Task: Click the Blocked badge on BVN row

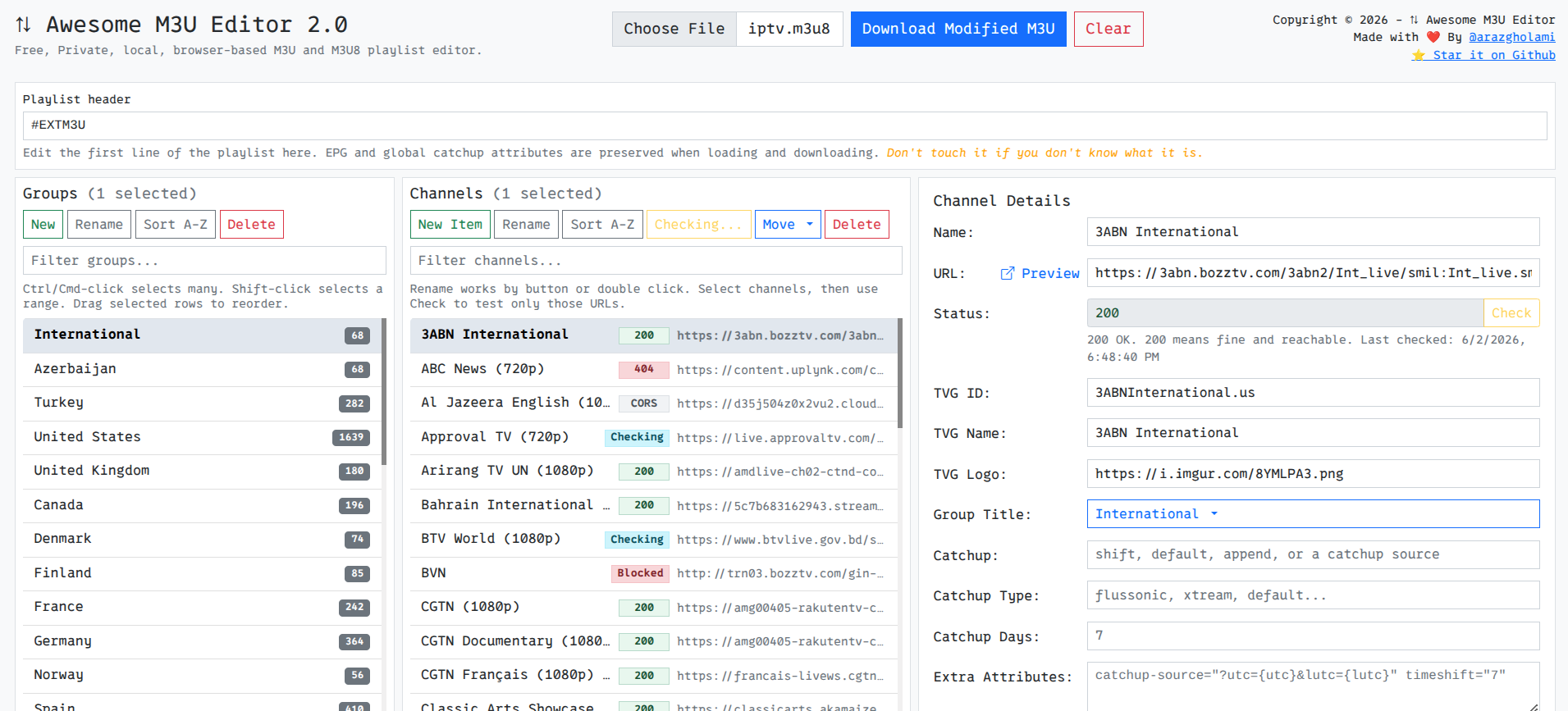Action: [640, 573]
